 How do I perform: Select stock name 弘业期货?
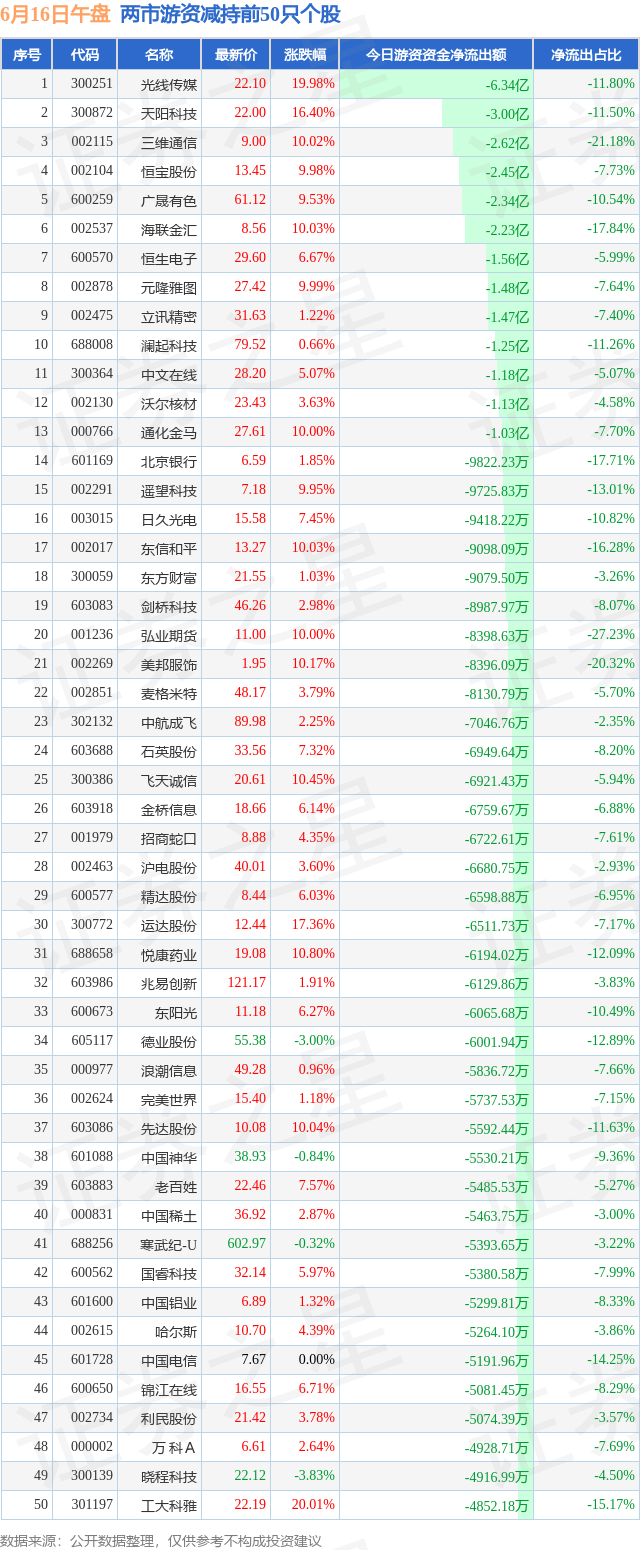point(169,635)
